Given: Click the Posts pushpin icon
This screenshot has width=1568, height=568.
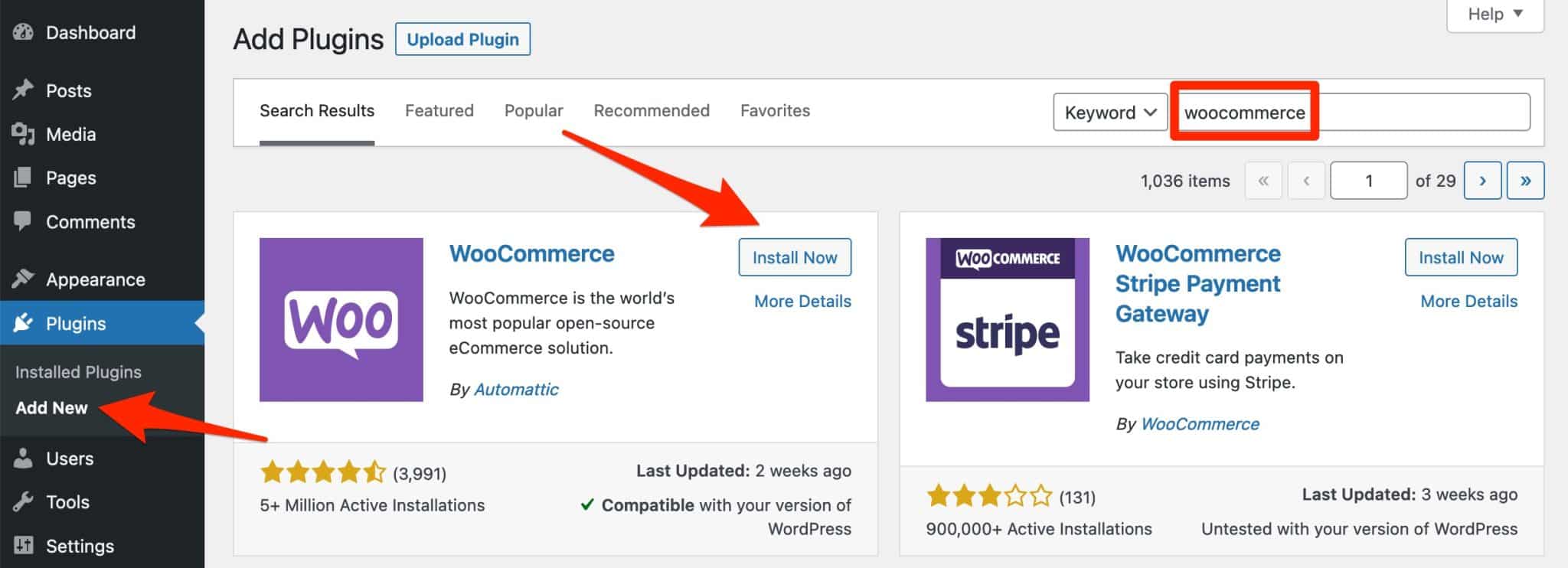Looking at the screenshot, I should pos(23,90).
